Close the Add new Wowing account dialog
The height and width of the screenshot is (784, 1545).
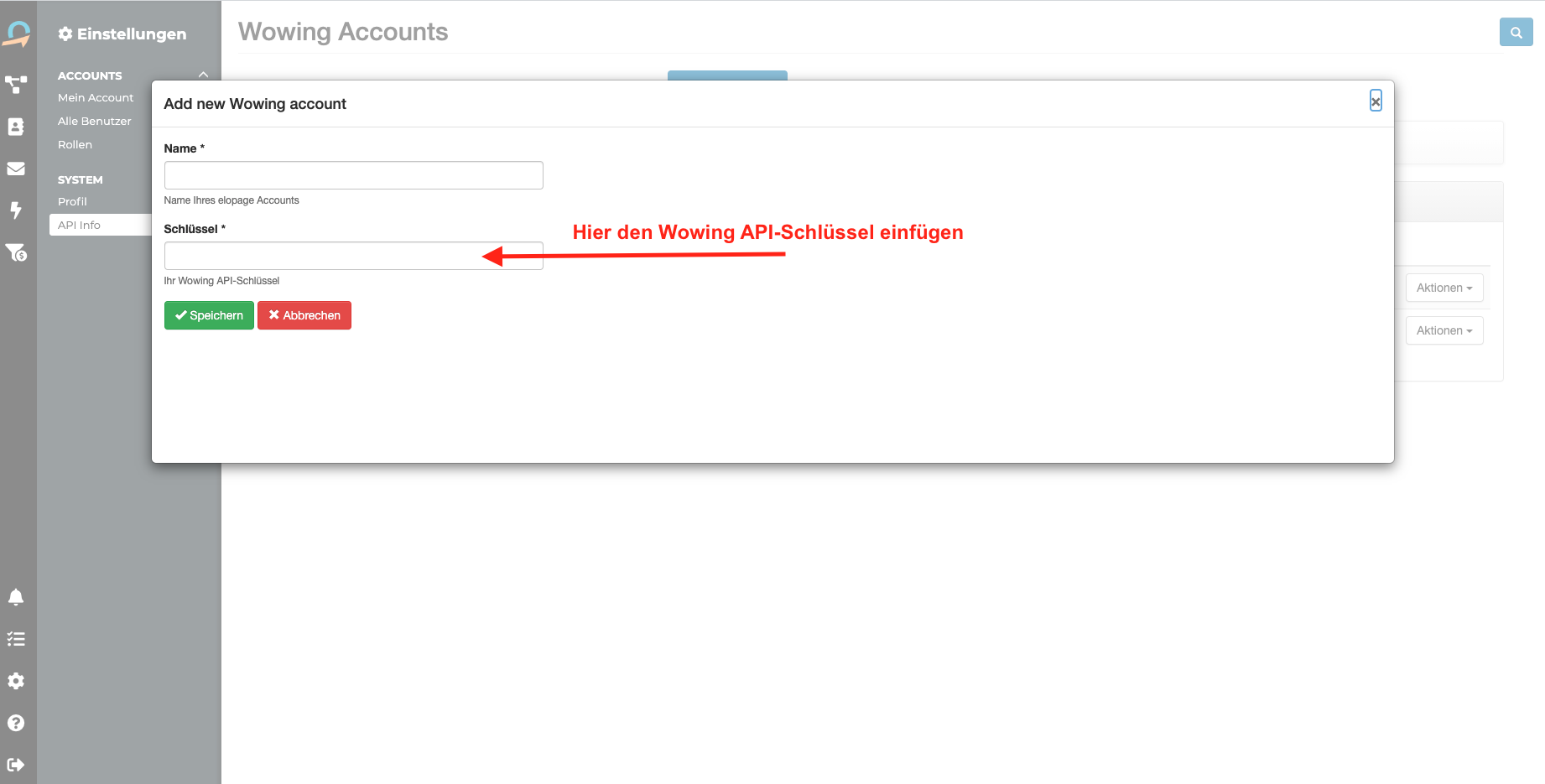pyautogui.click(x=1376, y=101)
